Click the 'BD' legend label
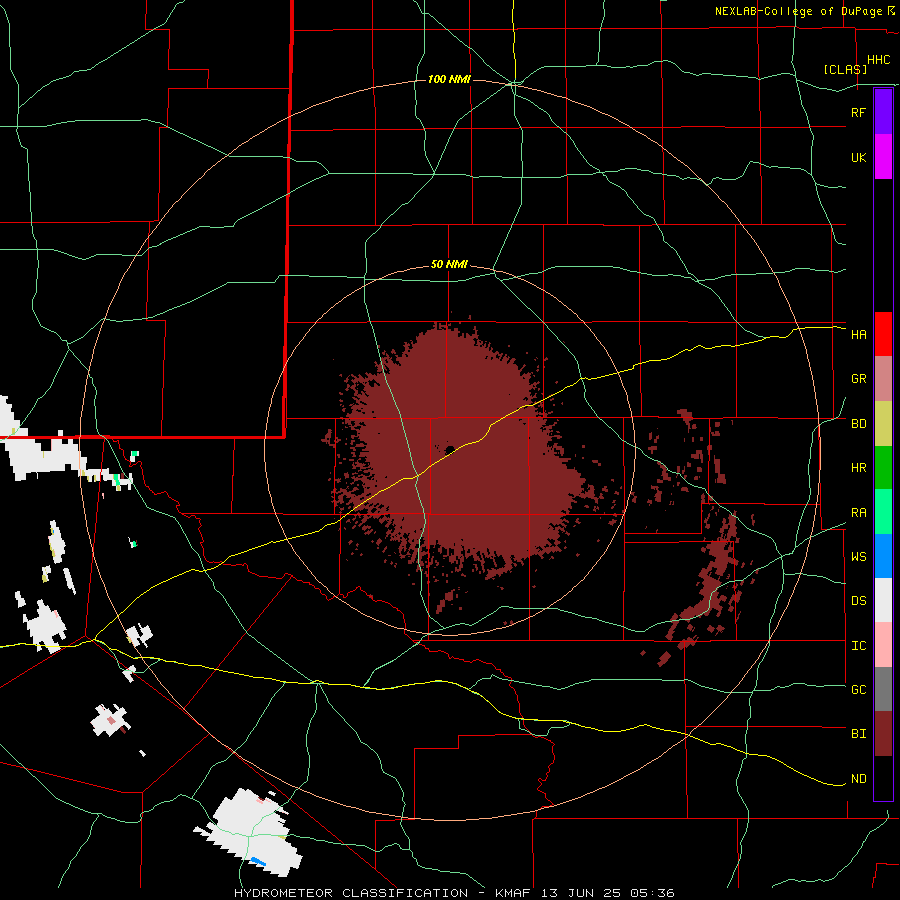Screen dimensions: 900x900 pos(858,424)
